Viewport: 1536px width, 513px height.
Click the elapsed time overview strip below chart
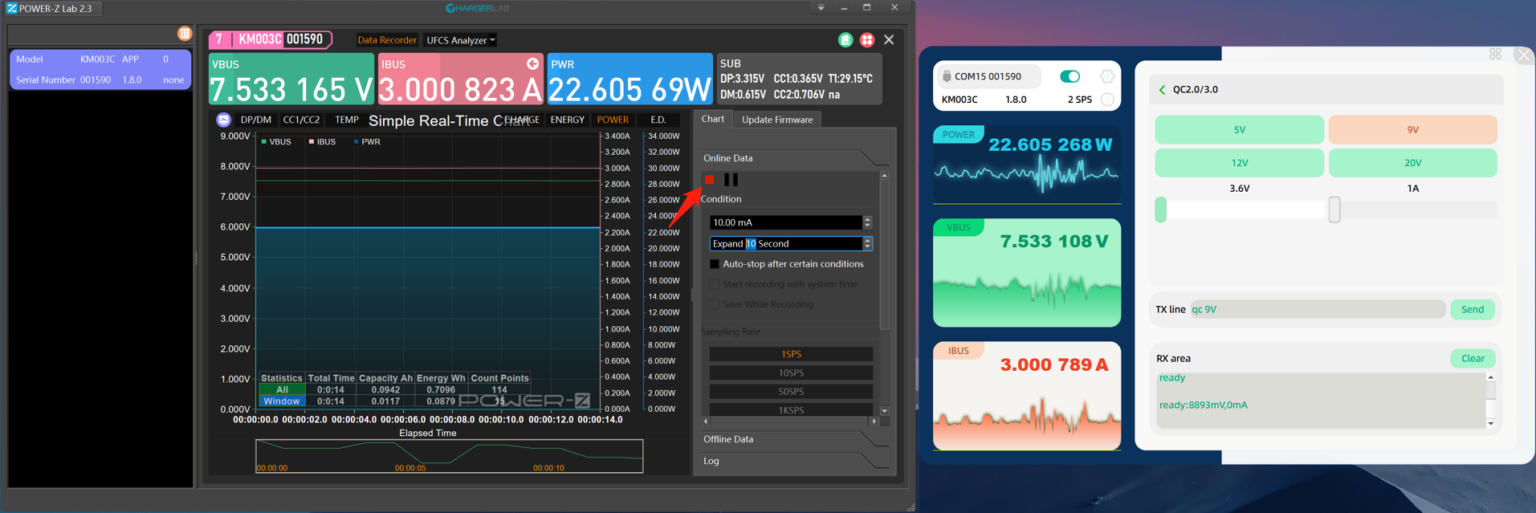coord(449,456)
